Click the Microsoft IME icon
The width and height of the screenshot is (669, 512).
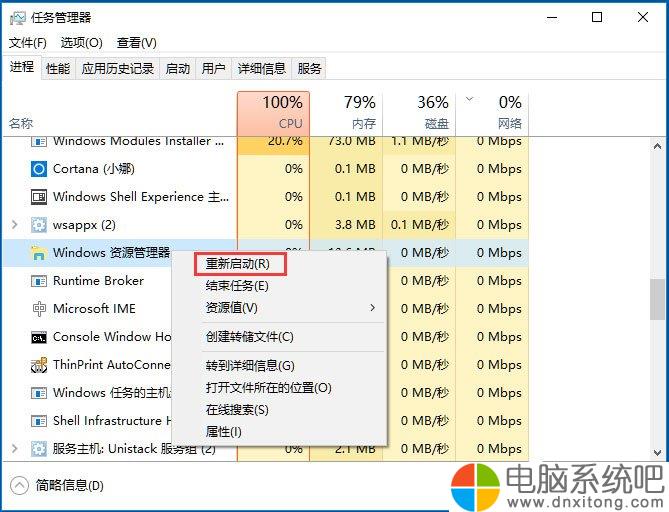coord(39,309)
